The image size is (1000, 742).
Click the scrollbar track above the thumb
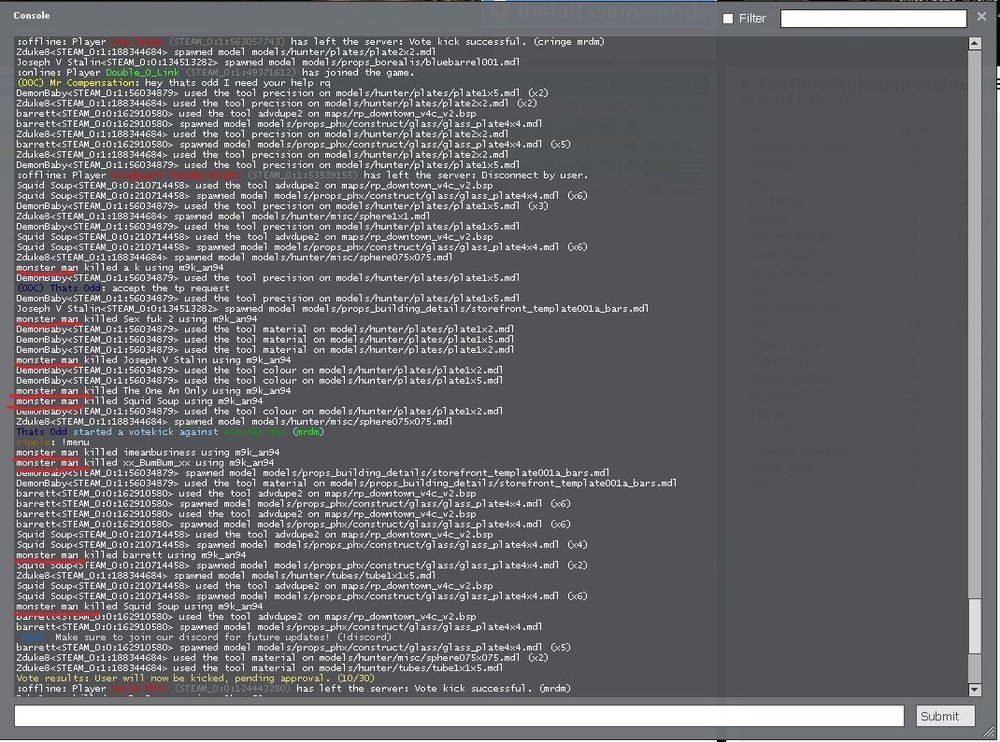coord(975,300)
